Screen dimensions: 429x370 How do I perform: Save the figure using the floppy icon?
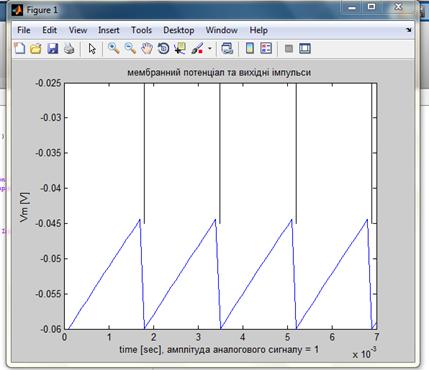(53, 49)
